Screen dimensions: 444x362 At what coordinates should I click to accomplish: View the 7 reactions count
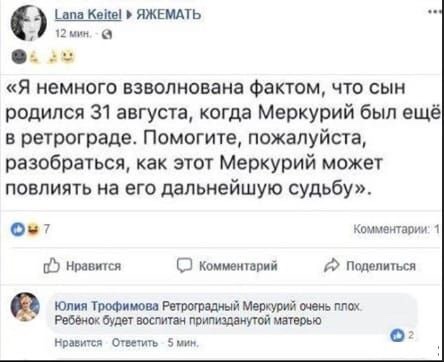pos(46,229)
